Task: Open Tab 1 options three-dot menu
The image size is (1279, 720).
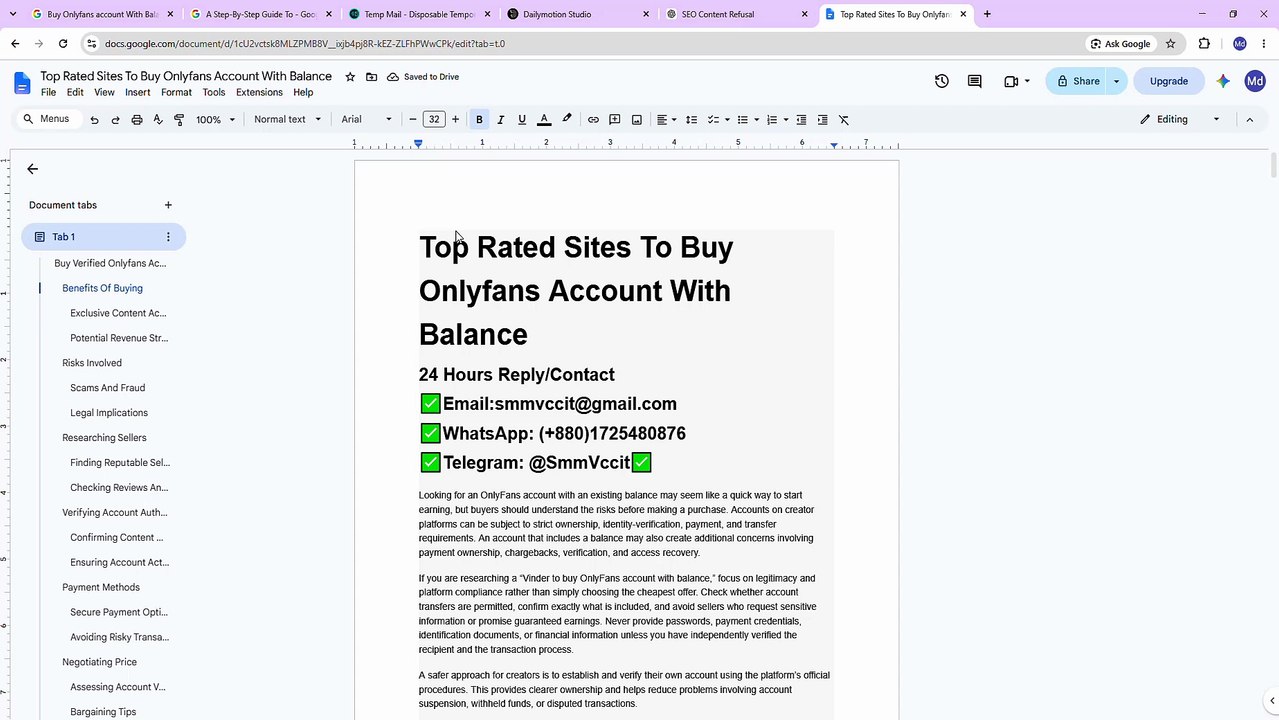Action: pos(168,237)
